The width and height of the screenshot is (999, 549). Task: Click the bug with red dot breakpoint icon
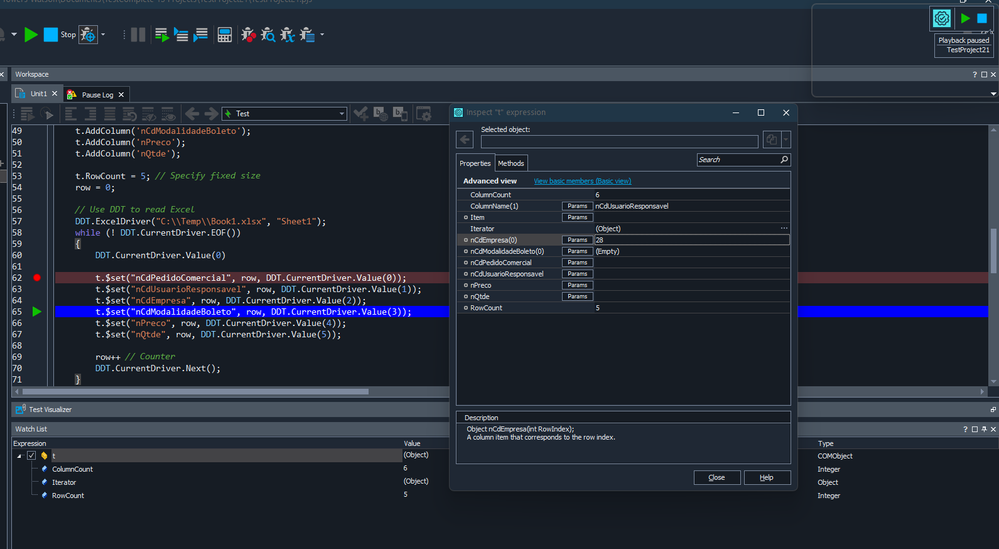point(248,35)
